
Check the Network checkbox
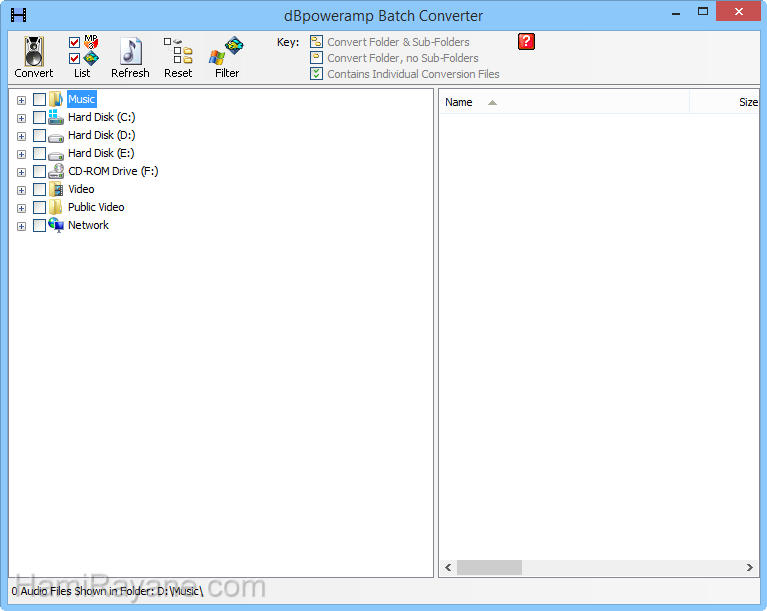pyautogui.click(x=39, y=226)
